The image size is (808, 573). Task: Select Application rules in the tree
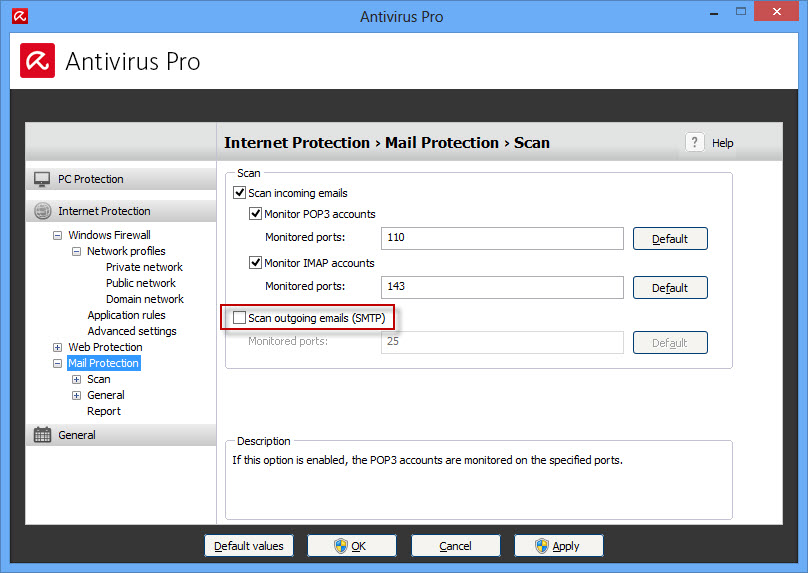(x=126, y=315)
